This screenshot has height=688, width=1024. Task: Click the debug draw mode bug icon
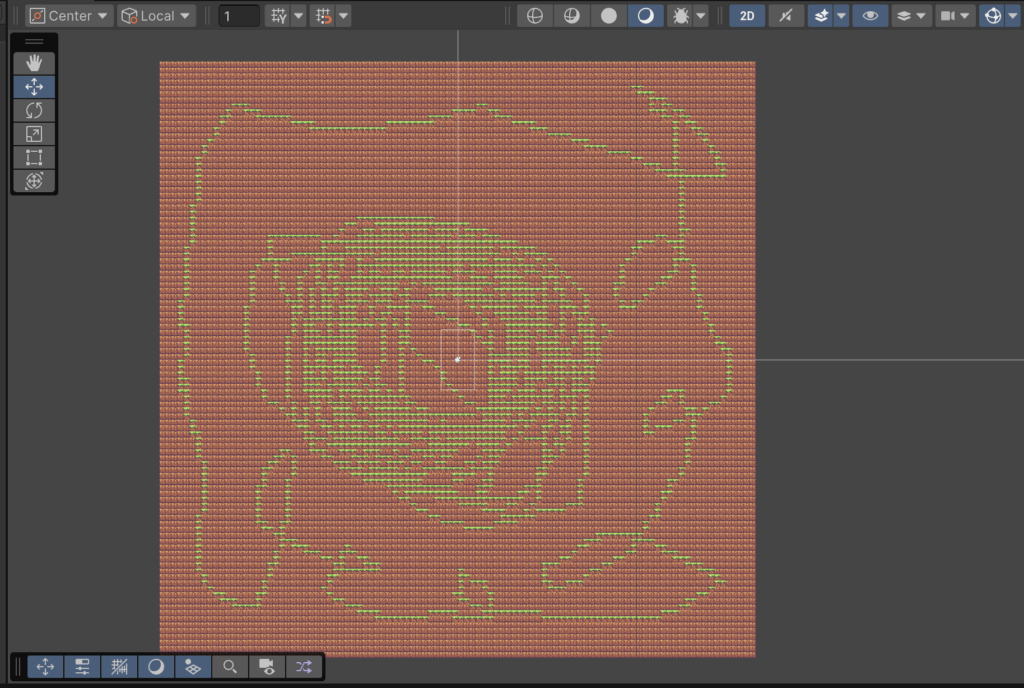[679, 16]
